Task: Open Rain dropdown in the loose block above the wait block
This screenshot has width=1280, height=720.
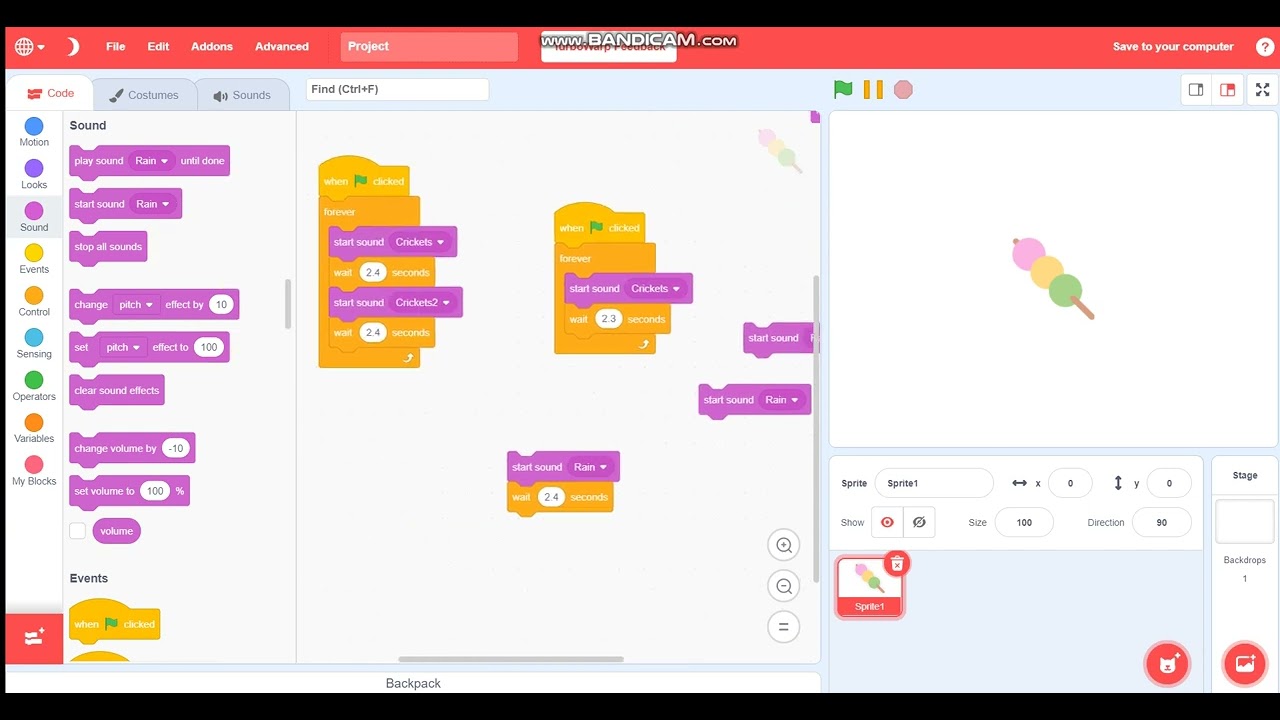Action: point(591,467)
